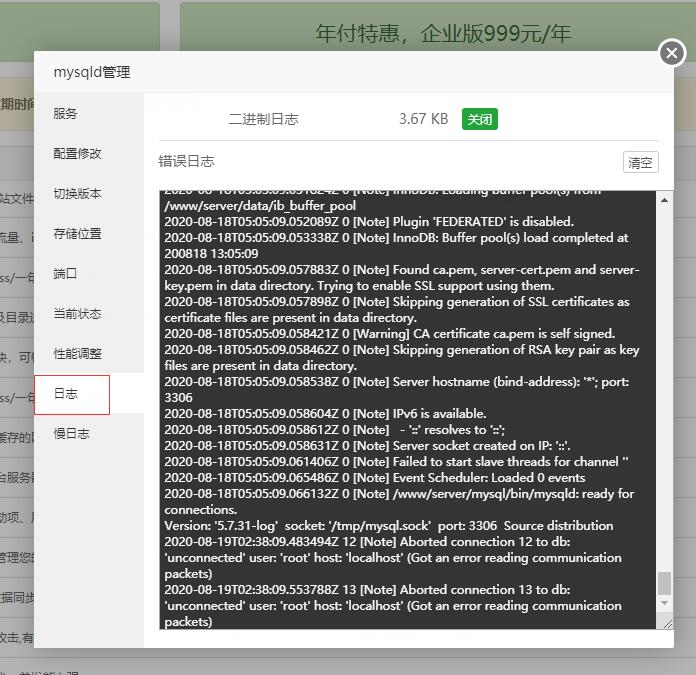Select the 存储位置 tab

tap(77, 233)
